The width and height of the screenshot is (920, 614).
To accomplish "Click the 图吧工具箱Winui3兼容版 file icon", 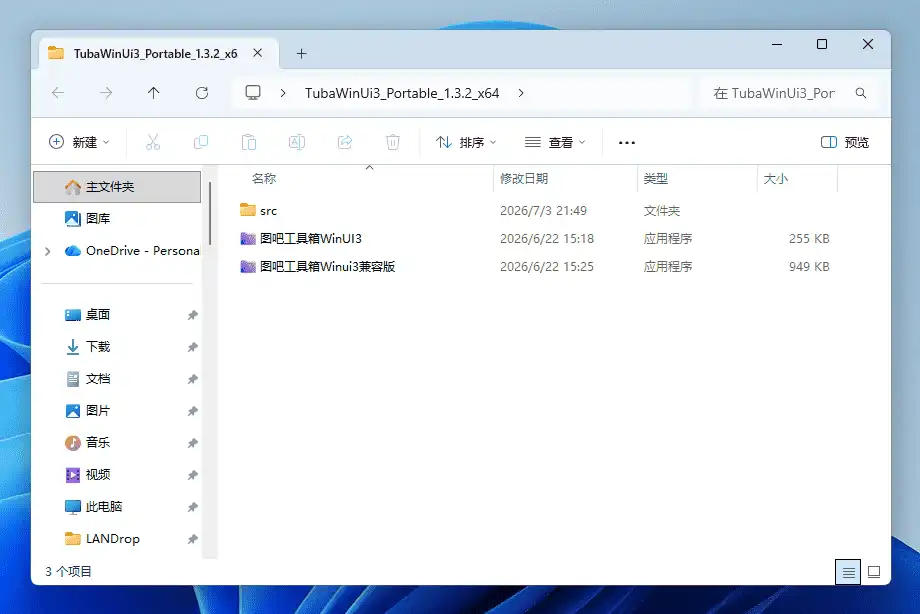I will 248,266.
